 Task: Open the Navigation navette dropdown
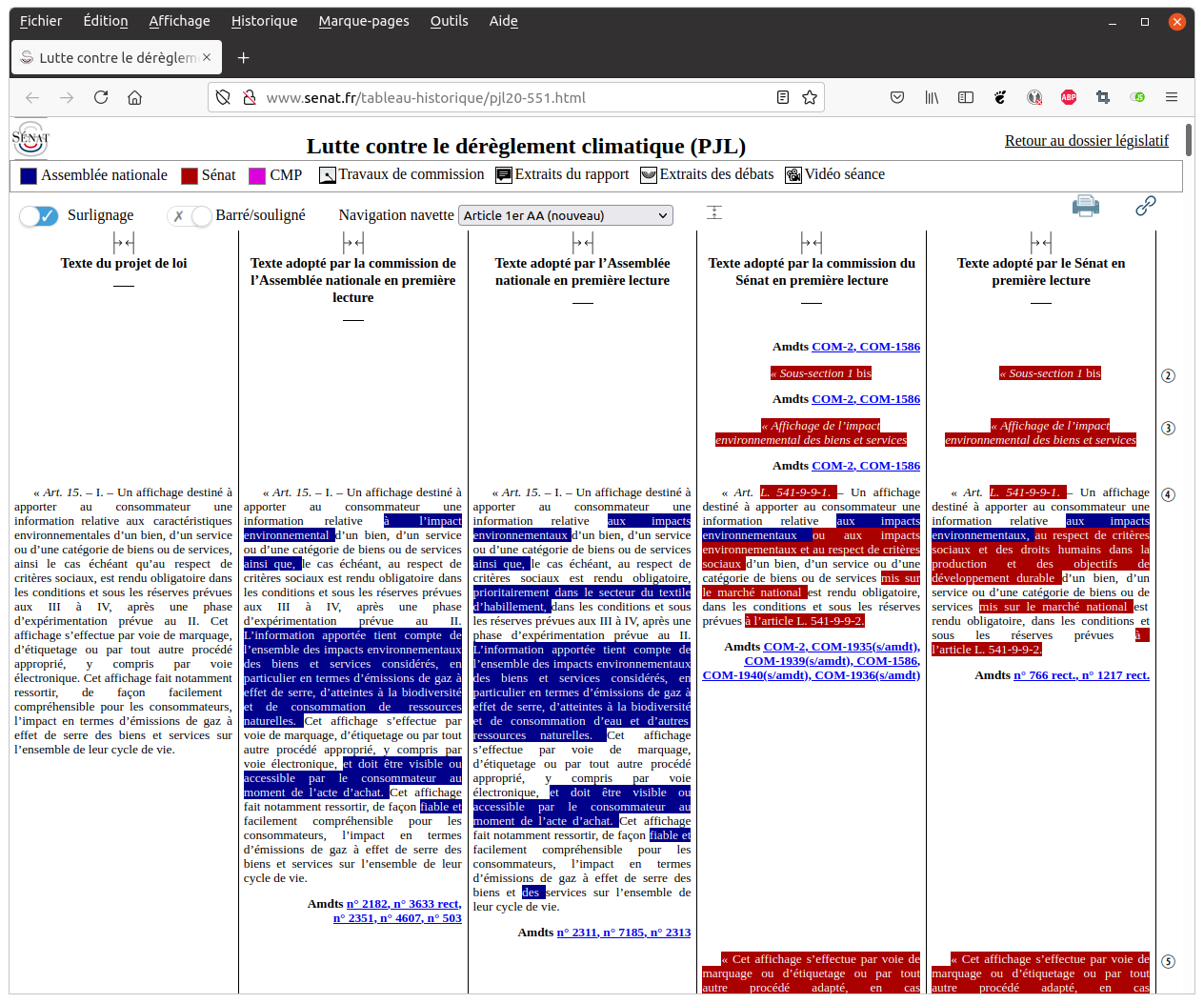(x=566, y=215)
